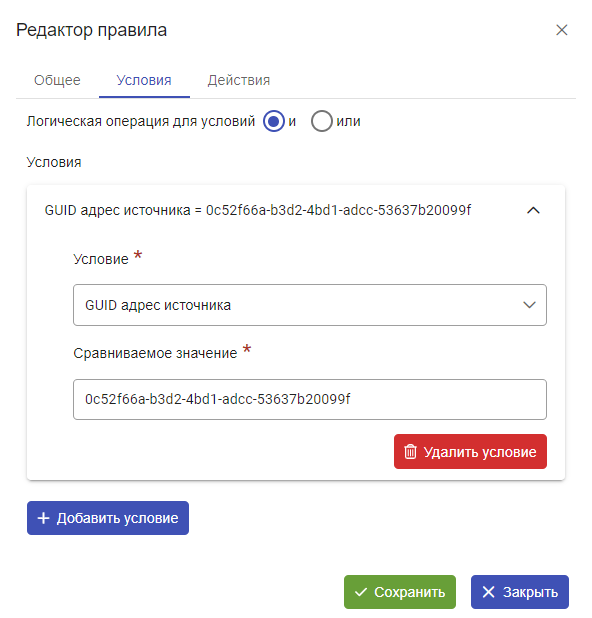Click the trash icon on Удалить условие
Viewport: 592px width, 618px height.
[x=410, y=451]
